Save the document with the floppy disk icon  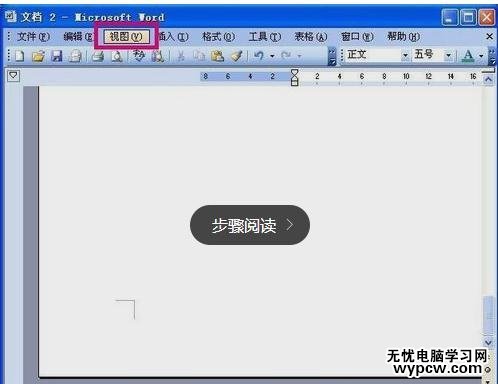(57, 56)
